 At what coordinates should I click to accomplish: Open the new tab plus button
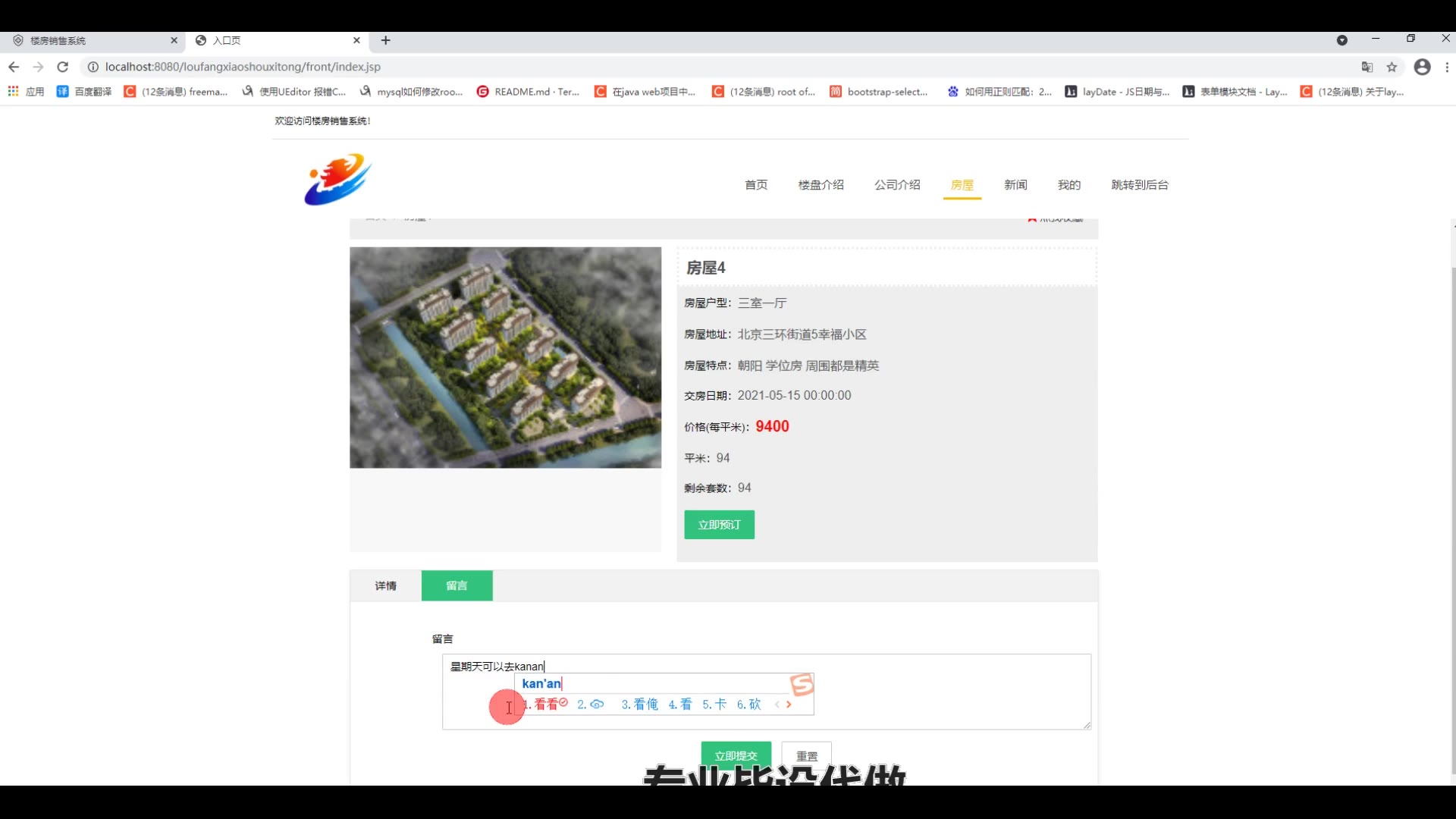(386, 40)
